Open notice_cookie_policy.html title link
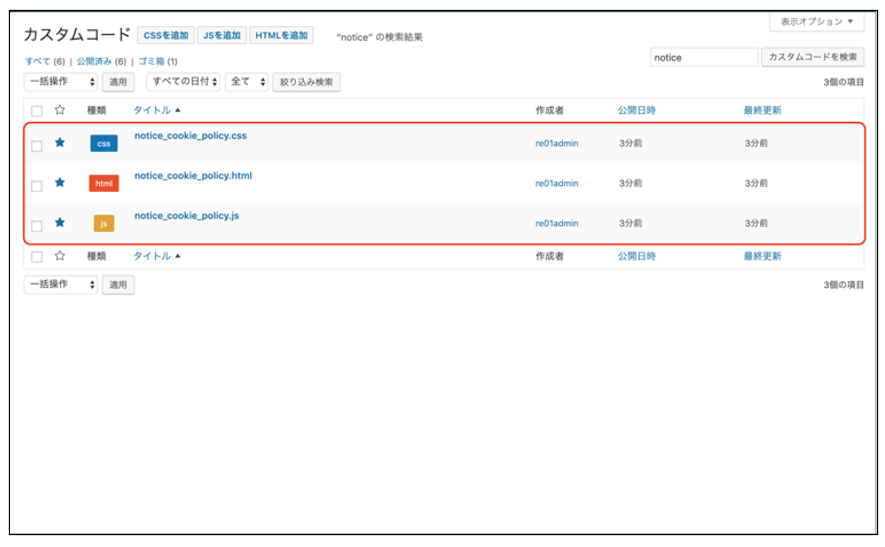Image resolution: width=885 pixels, height=547 pixels. [x=193, y=176]
